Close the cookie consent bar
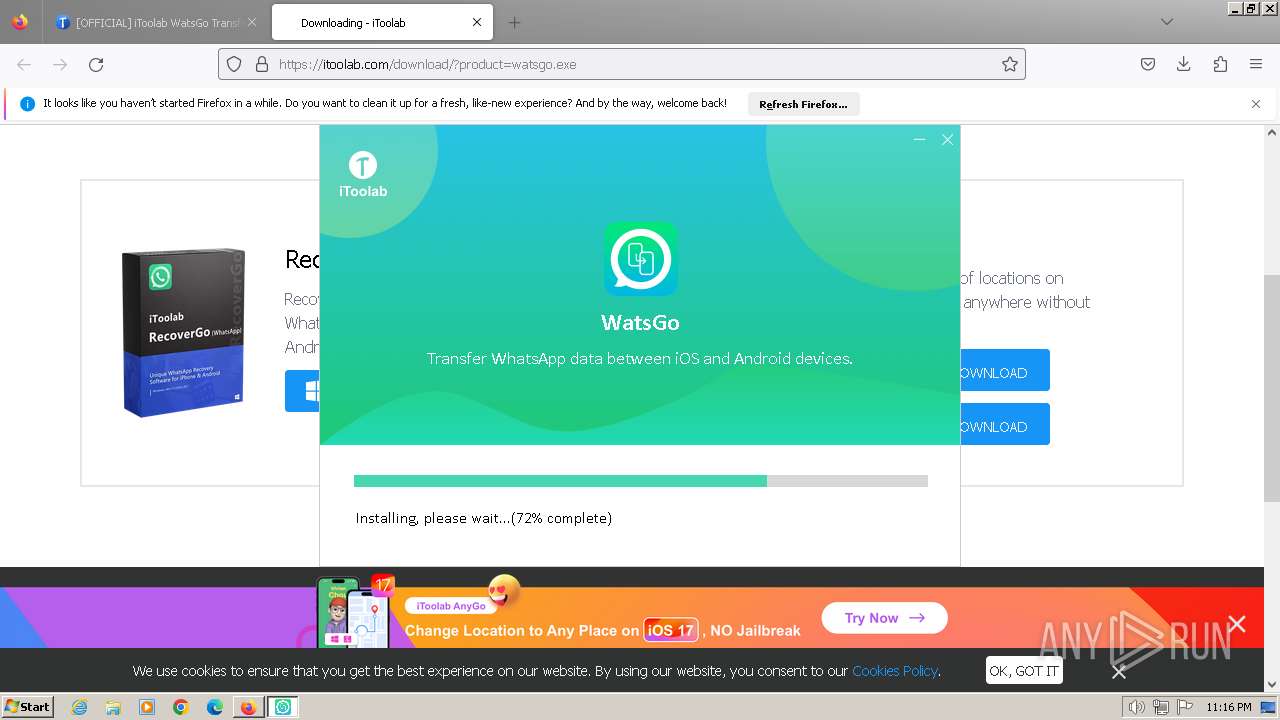The height and width of the screenshot is (720, 1280). (x=1119, y=672)
